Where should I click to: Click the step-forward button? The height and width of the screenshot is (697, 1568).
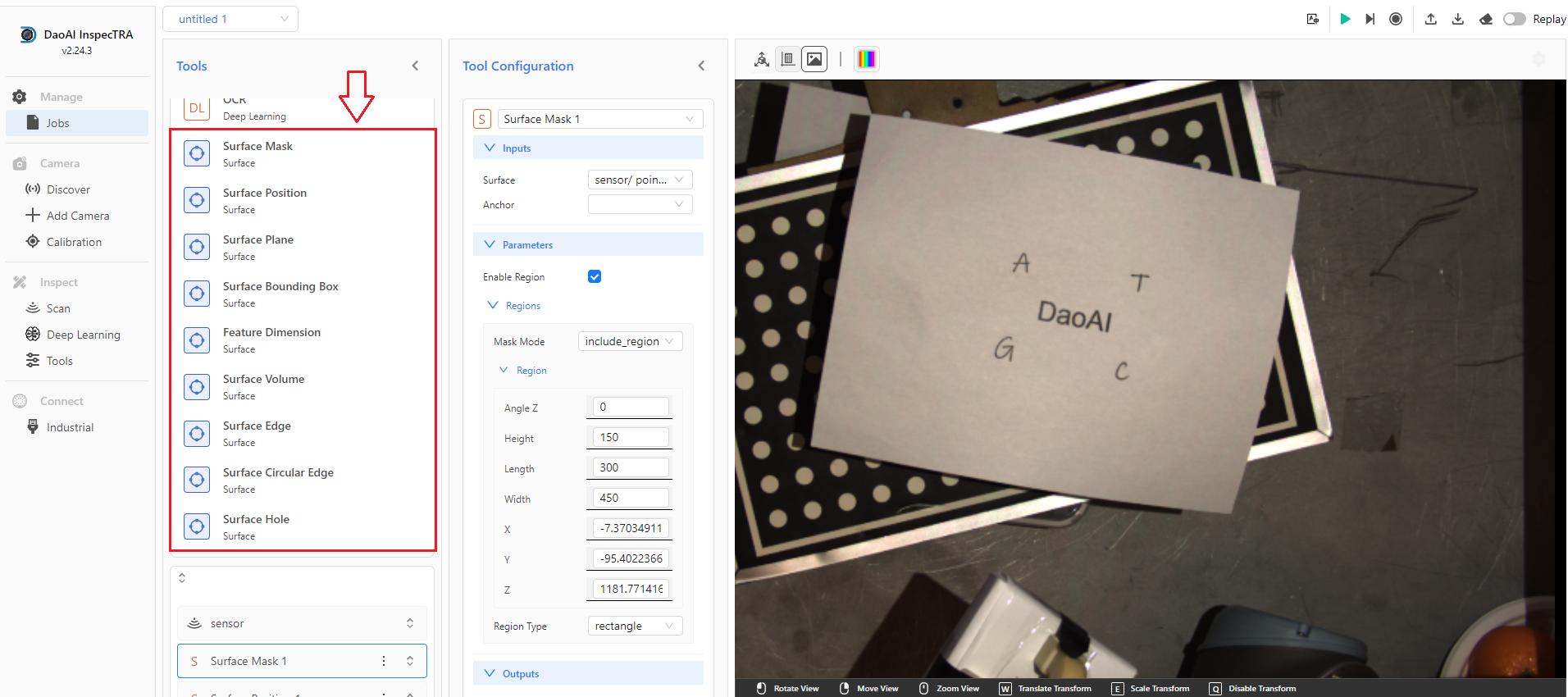1370,19
